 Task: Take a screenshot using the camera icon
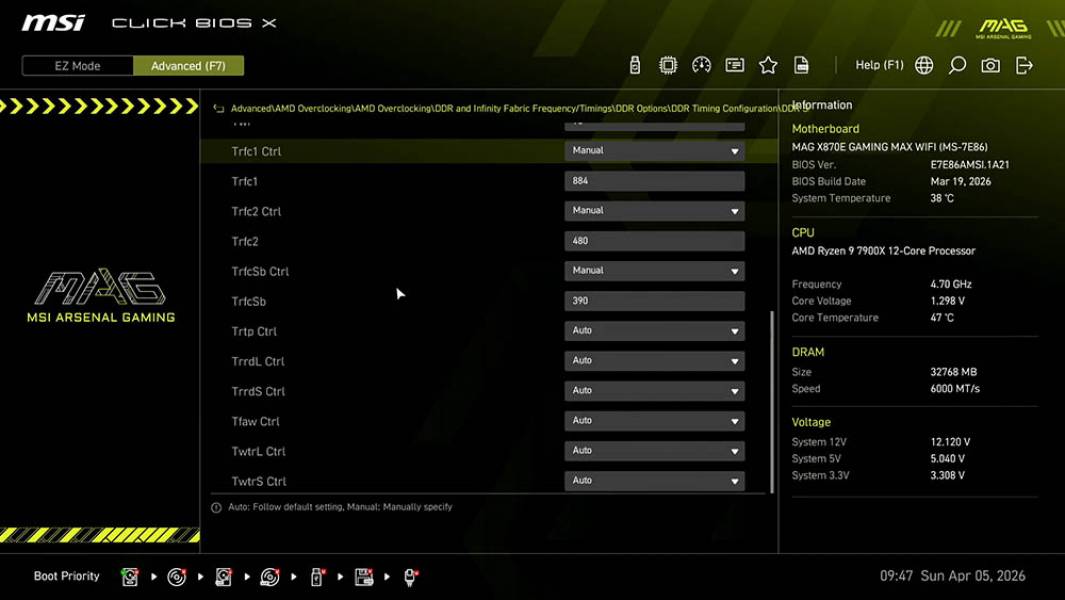(990, 64)
